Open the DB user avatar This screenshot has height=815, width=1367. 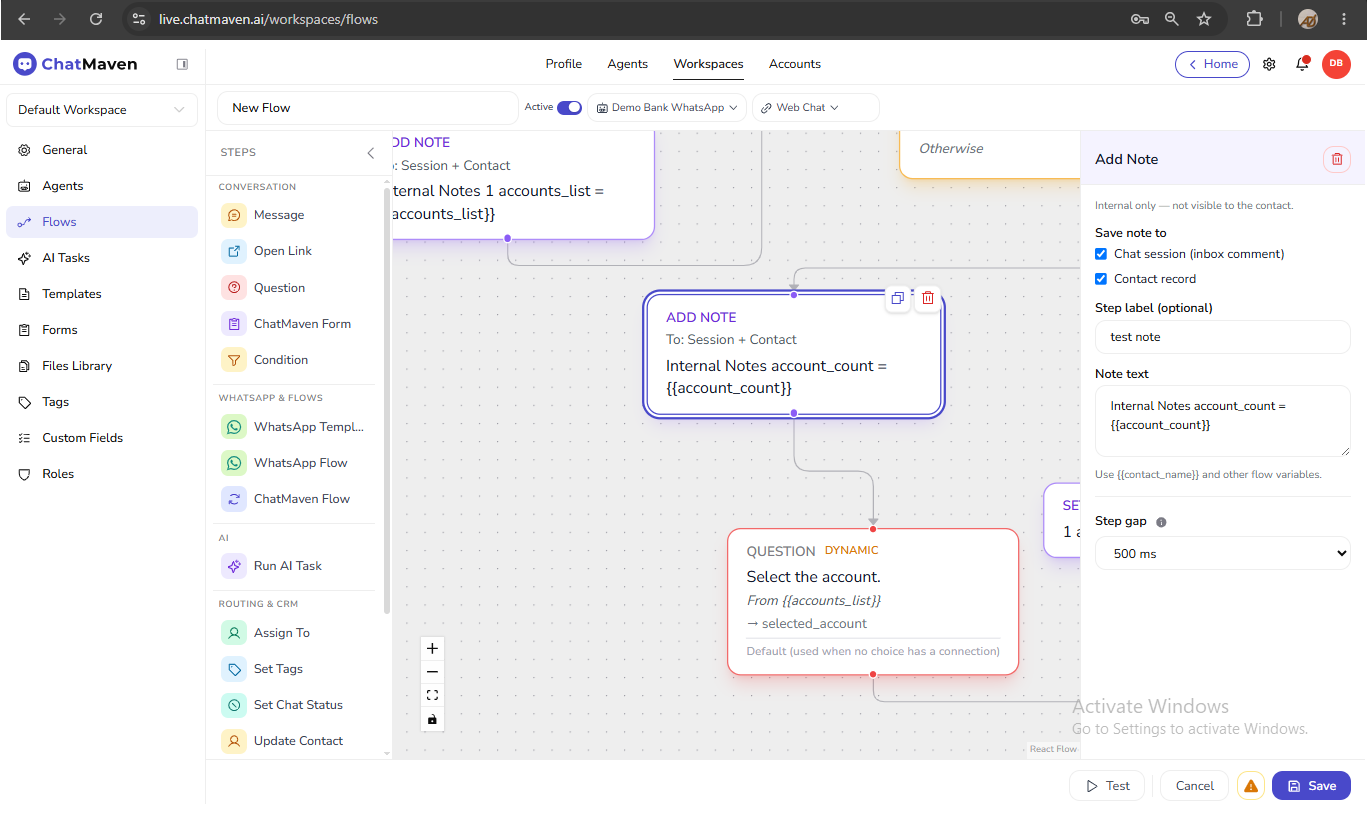1336,64
